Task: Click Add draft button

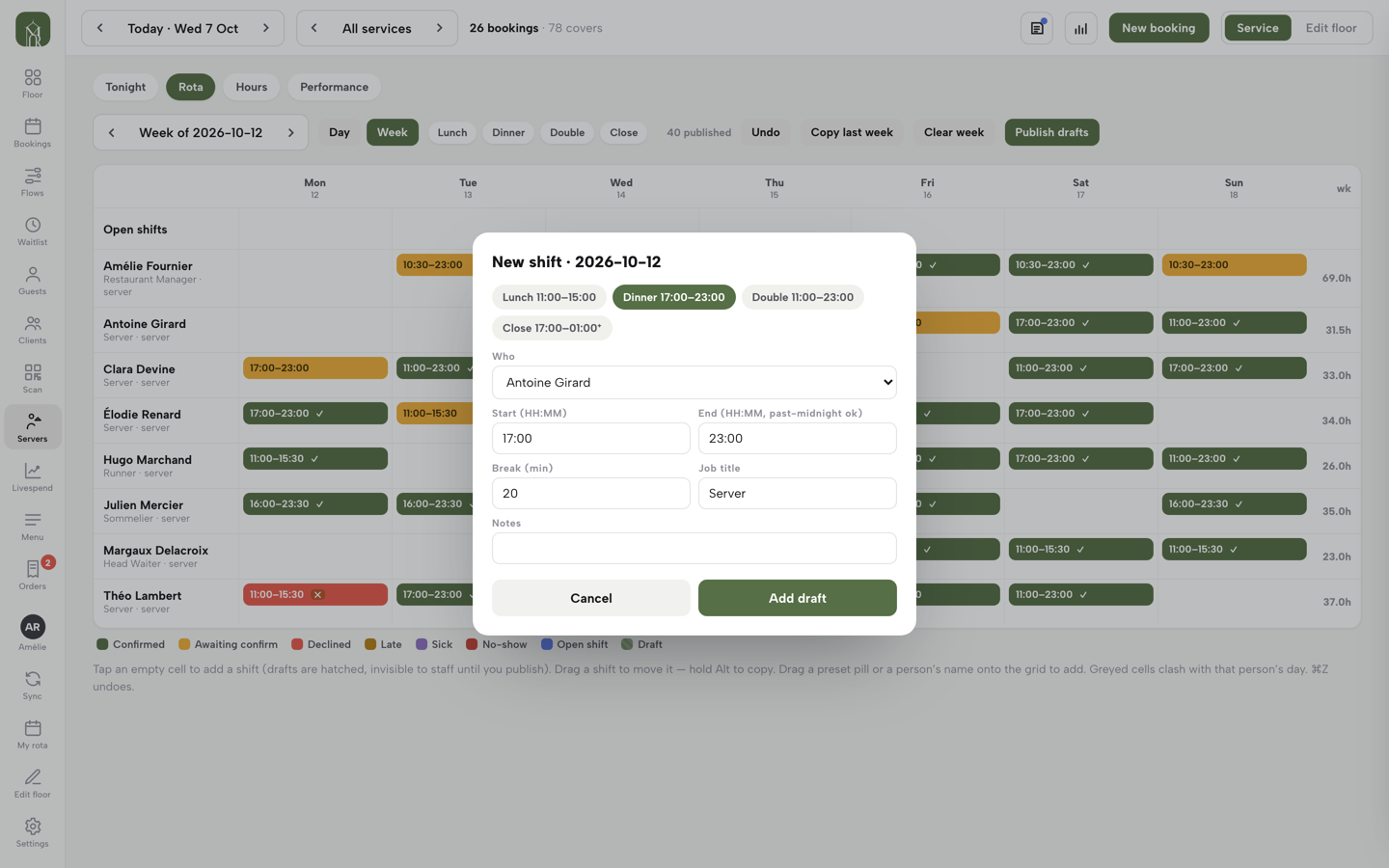Action: (x=798, y=598)
